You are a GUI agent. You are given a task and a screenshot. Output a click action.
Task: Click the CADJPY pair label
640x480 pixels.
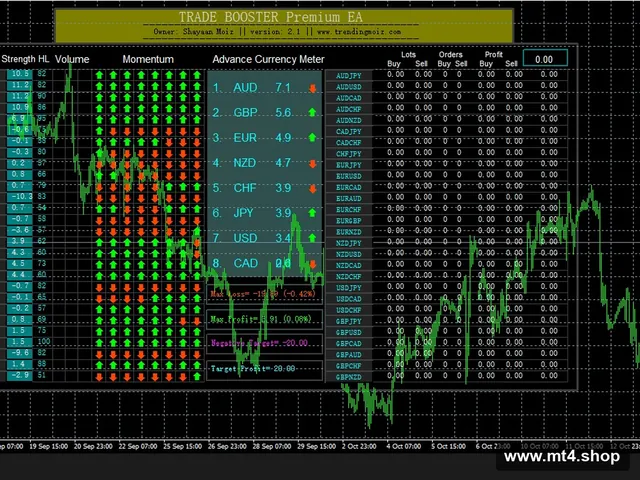coord(349,131)
